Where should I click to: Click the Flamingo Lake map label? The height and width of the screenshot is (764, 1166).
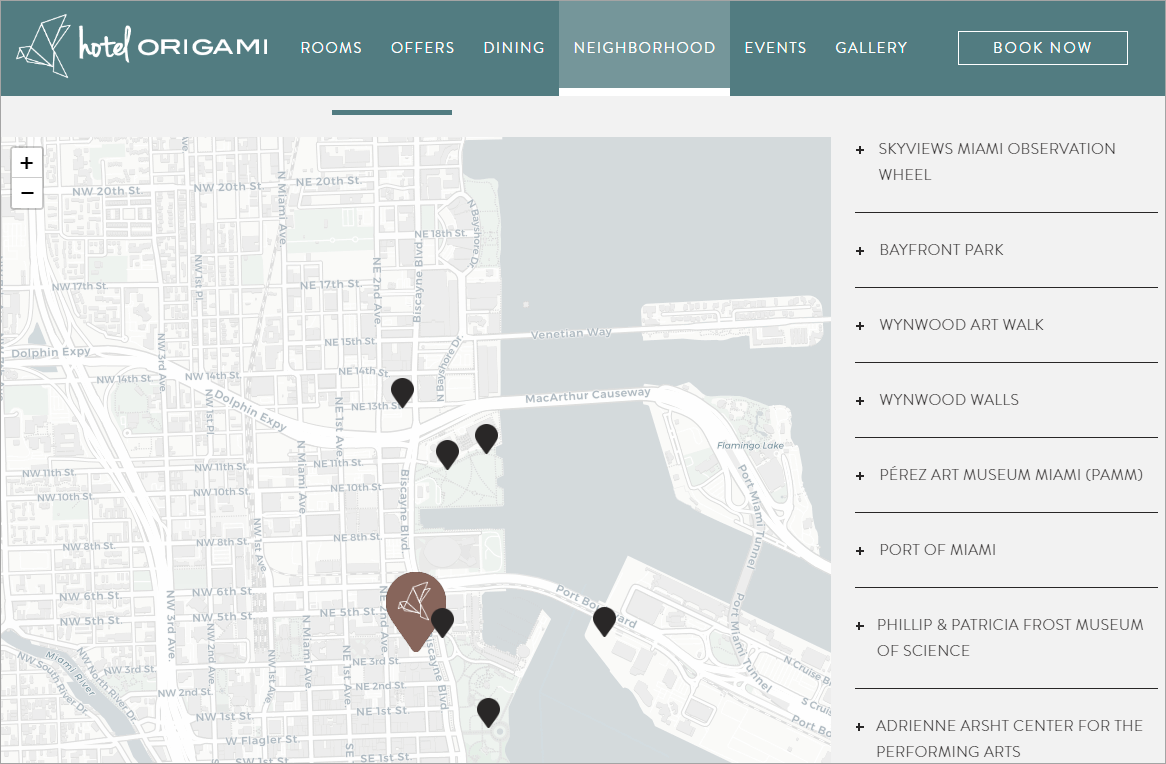point(750,445)
